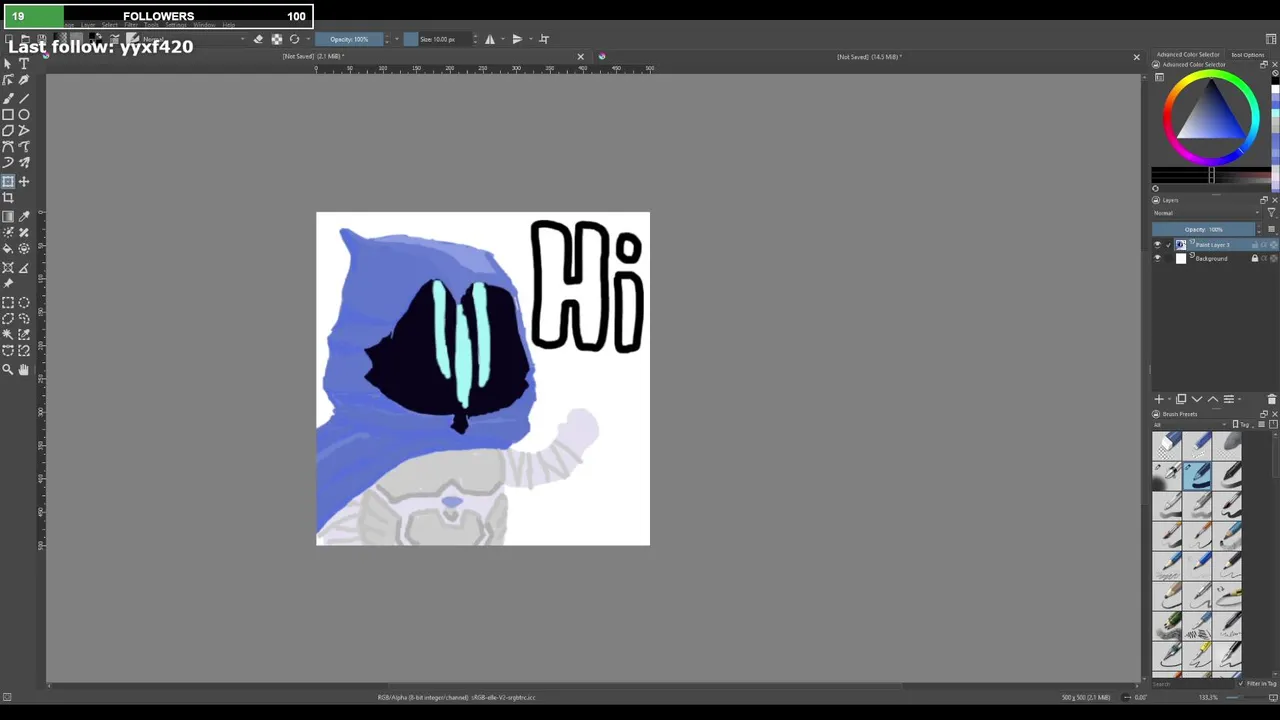Open the layer properties menu arrow
This screenshot has width=1280, height=720.
tap(1240, 399)
